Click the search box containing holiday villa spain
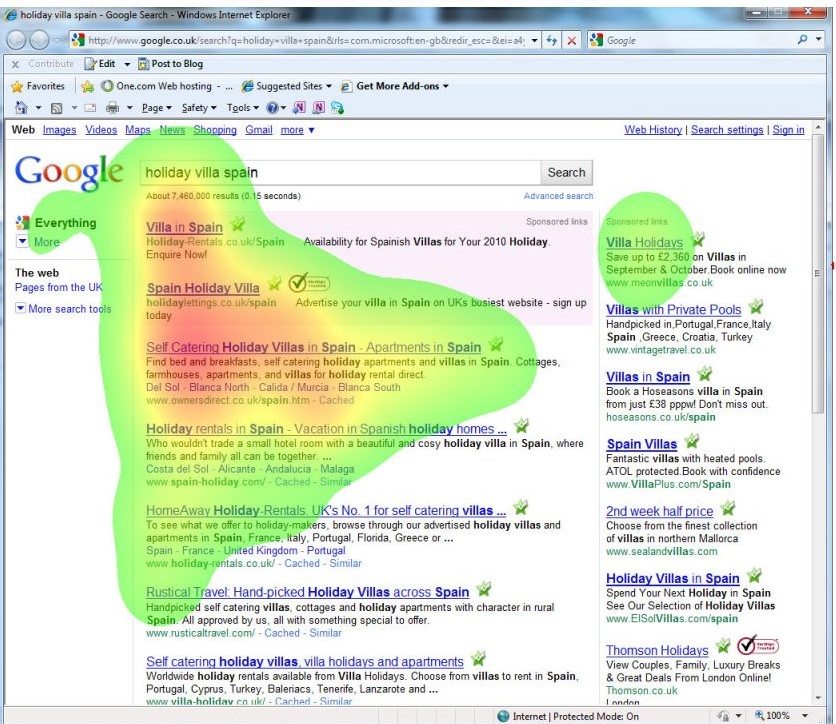 pos(338,172)
